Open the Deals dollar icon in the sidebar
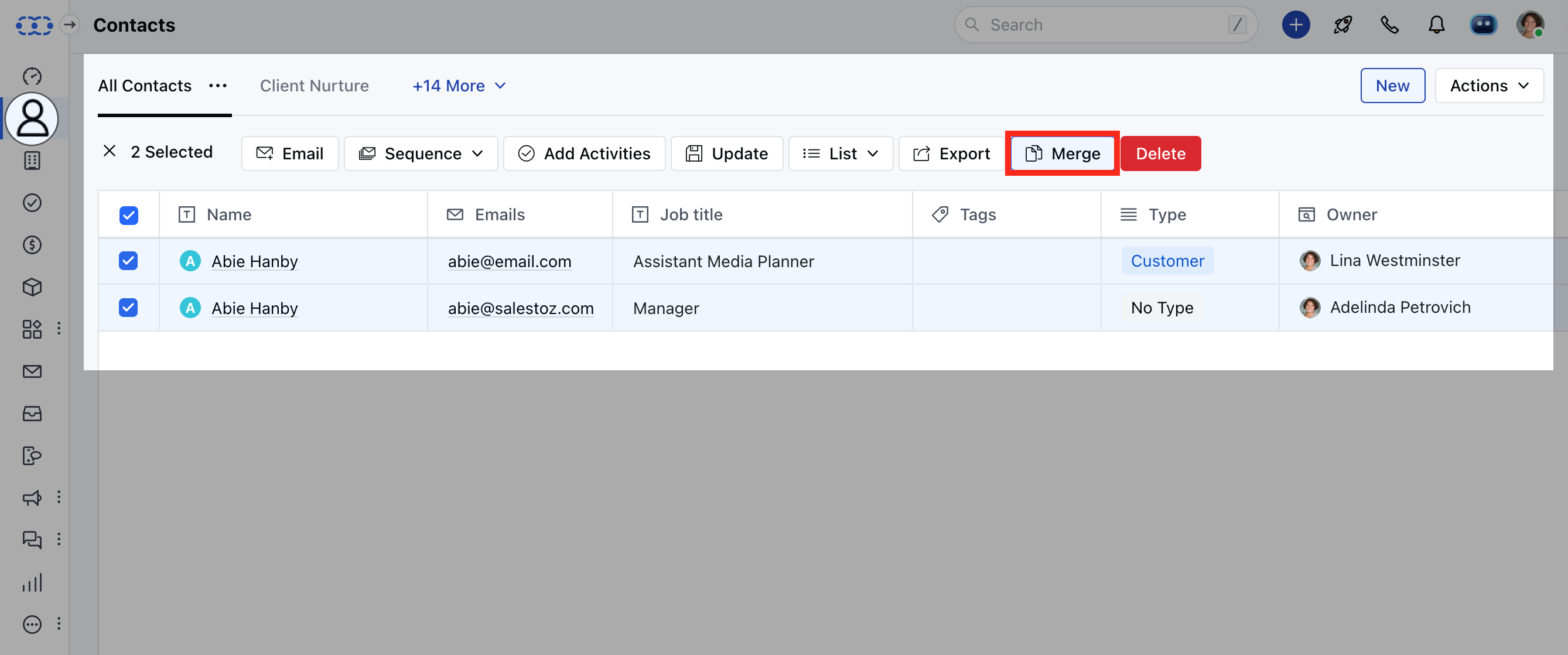 pyautogui.click(x=32, y=245)
